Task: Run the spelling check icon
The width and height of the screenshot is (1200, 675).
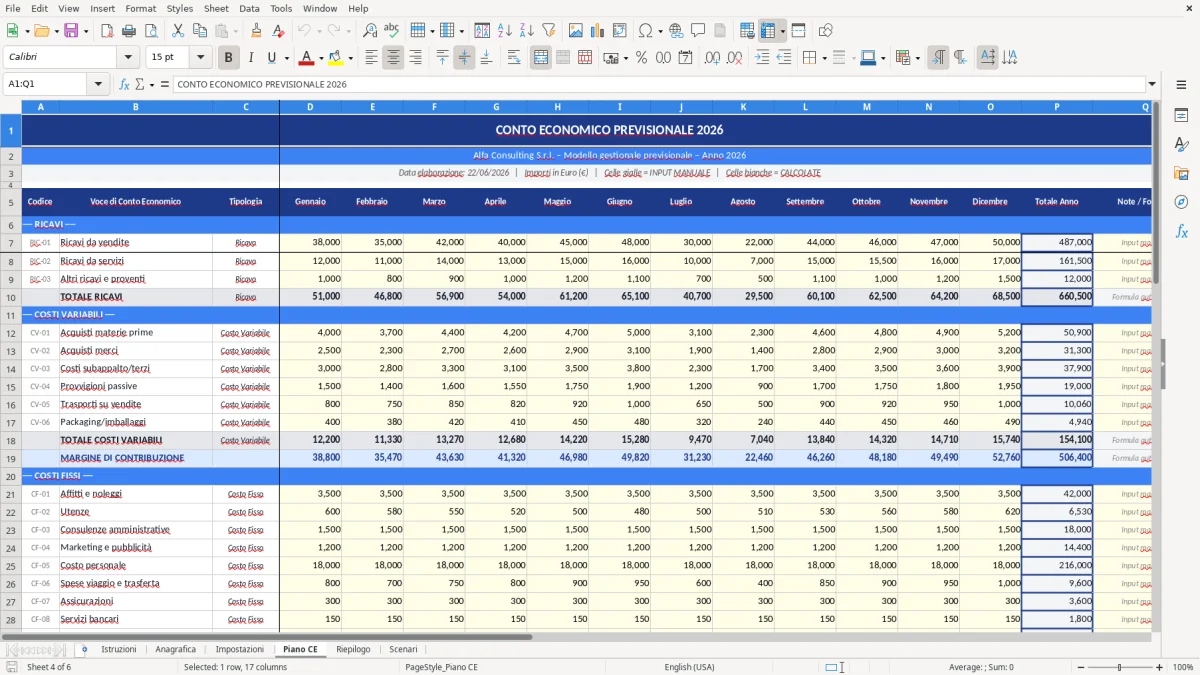Action: [x=392, y=31]
